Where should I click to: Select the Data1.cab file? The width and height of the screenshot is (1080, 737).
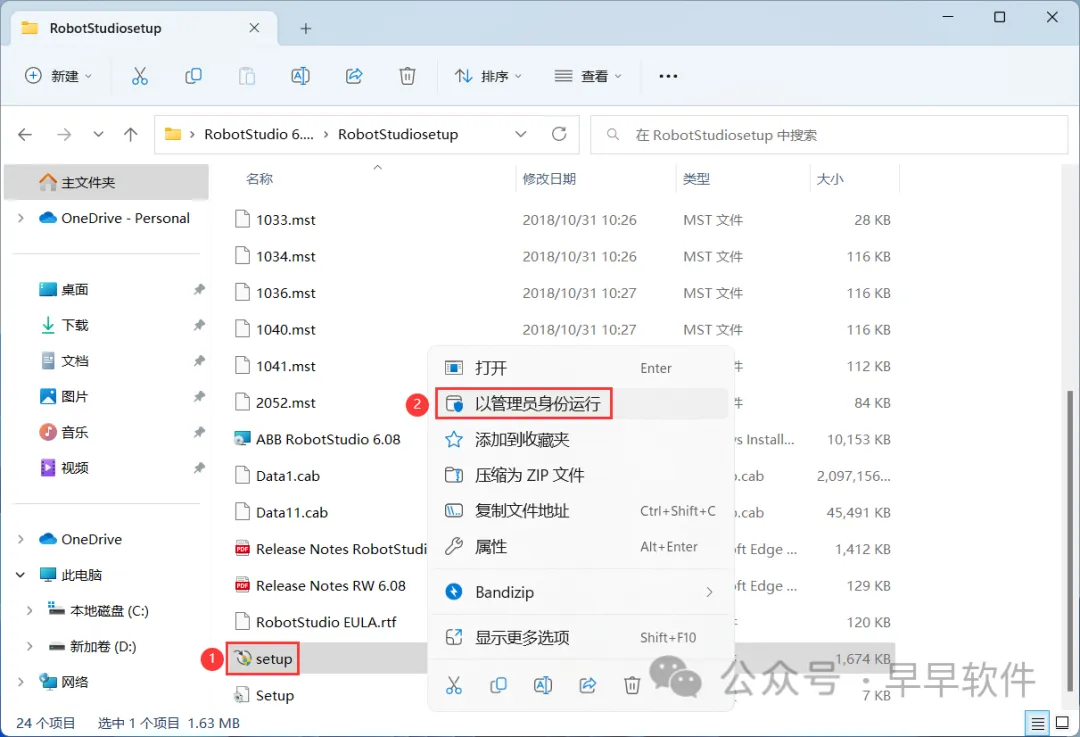click(x=277, y=476)
